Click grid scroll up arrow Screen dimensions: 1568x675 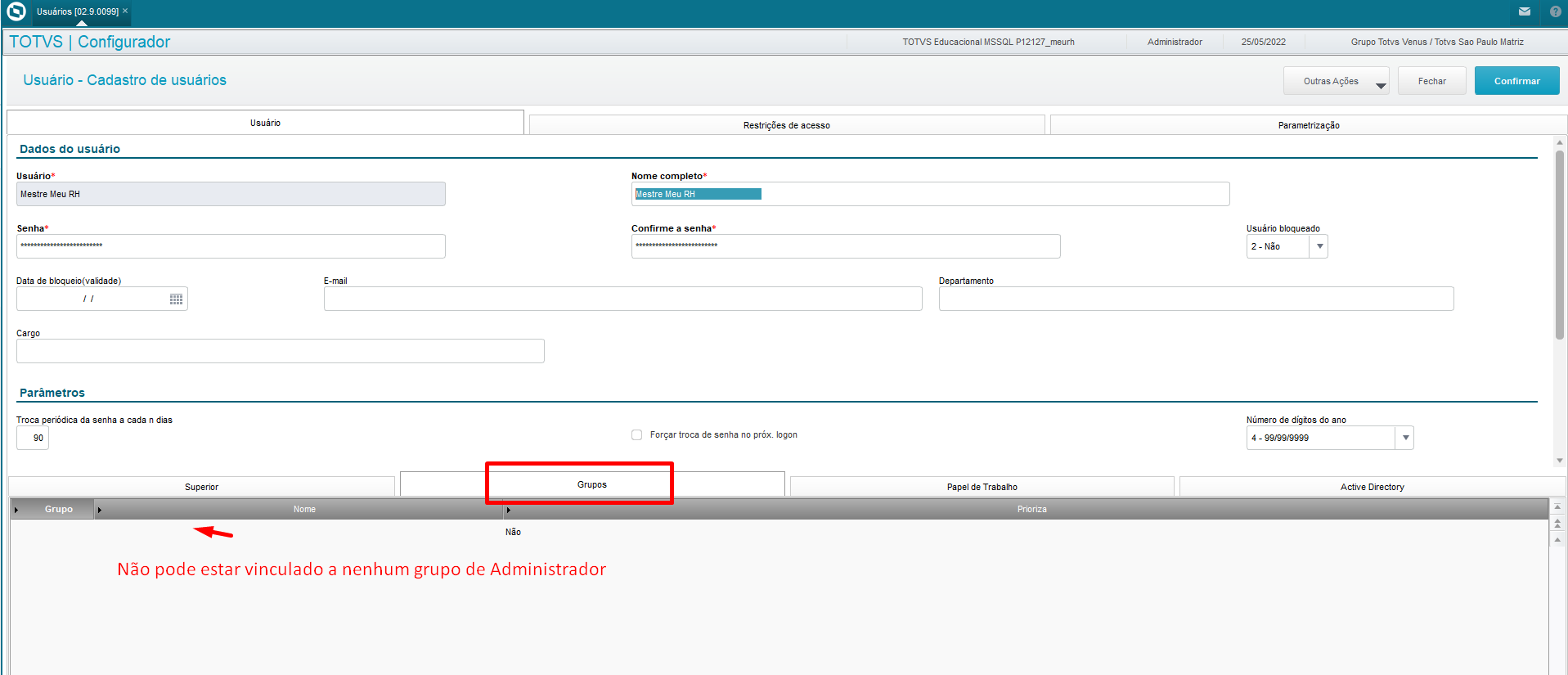point(1557,538)
